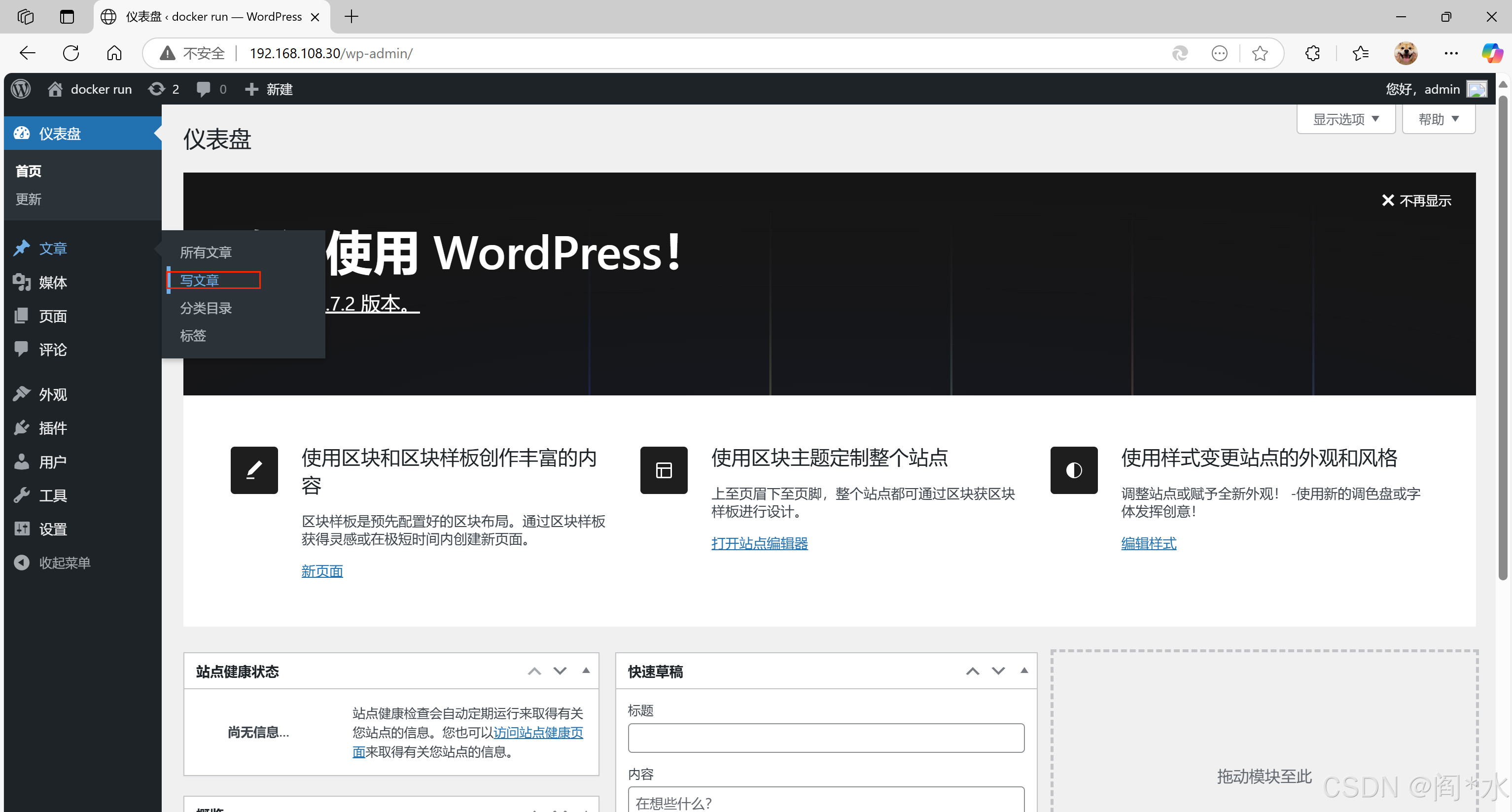Viewport: 1512px width, 812px height.
Task: Click the WordPress logo in admin bar
Action: coord(21,89)
